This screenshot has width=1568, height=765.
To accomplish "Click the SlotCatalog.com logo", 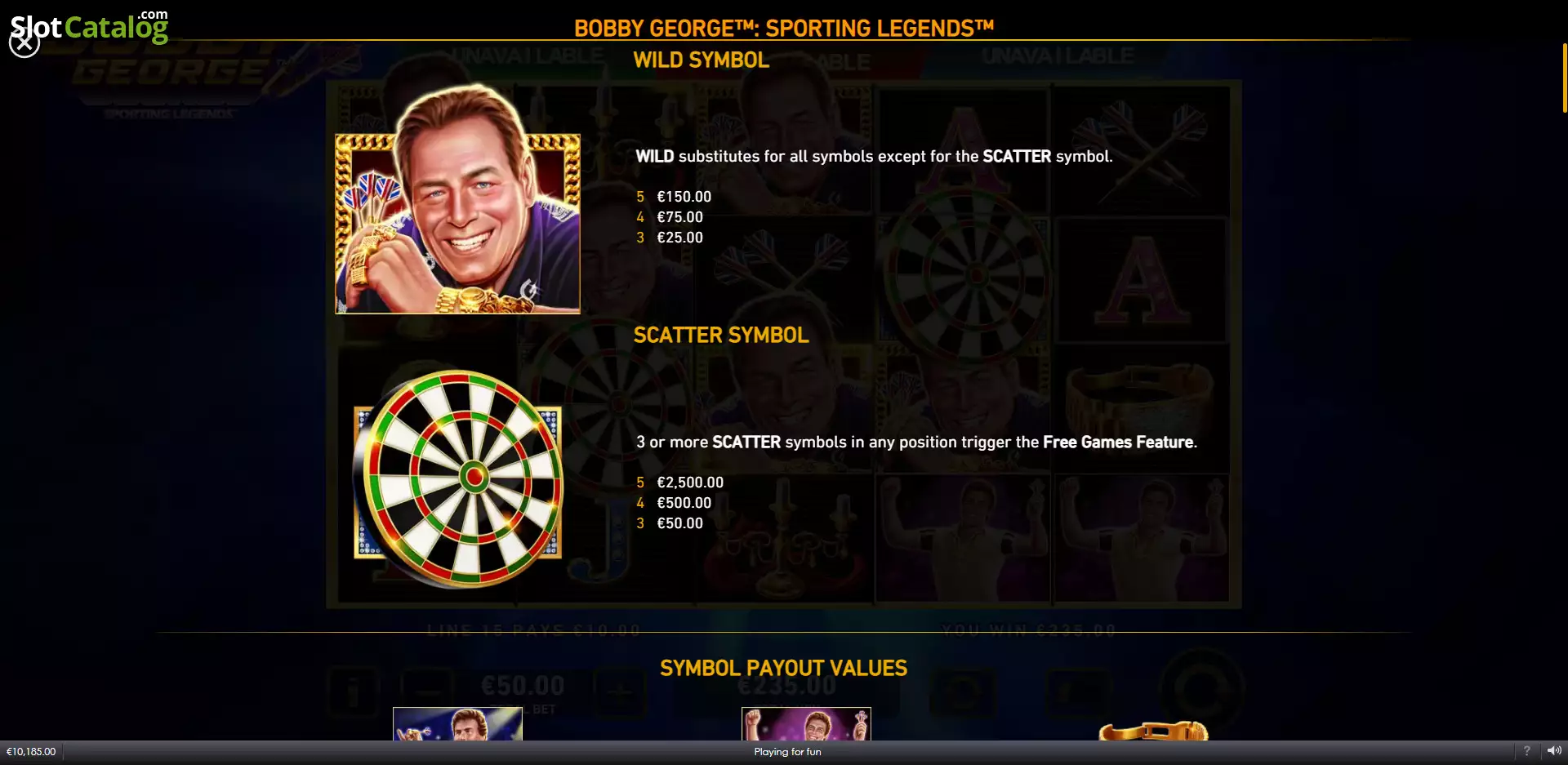I will 90,26.
